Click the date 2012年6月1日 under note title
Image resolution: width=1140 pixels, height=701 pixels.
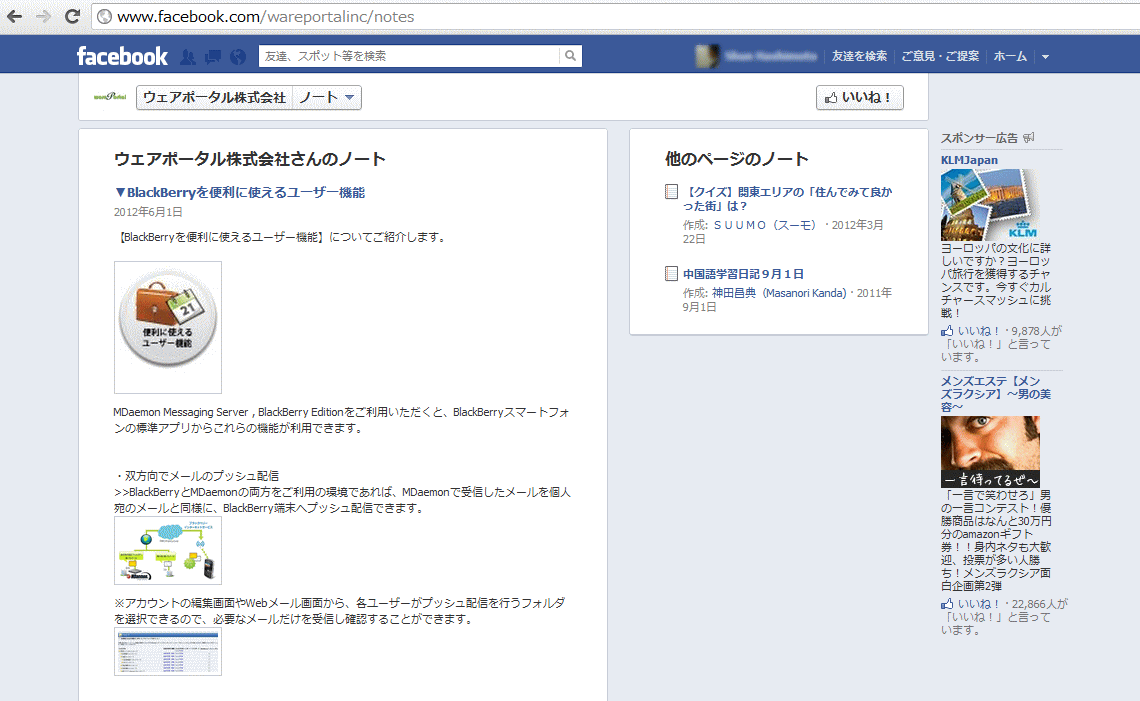[148, 212]
